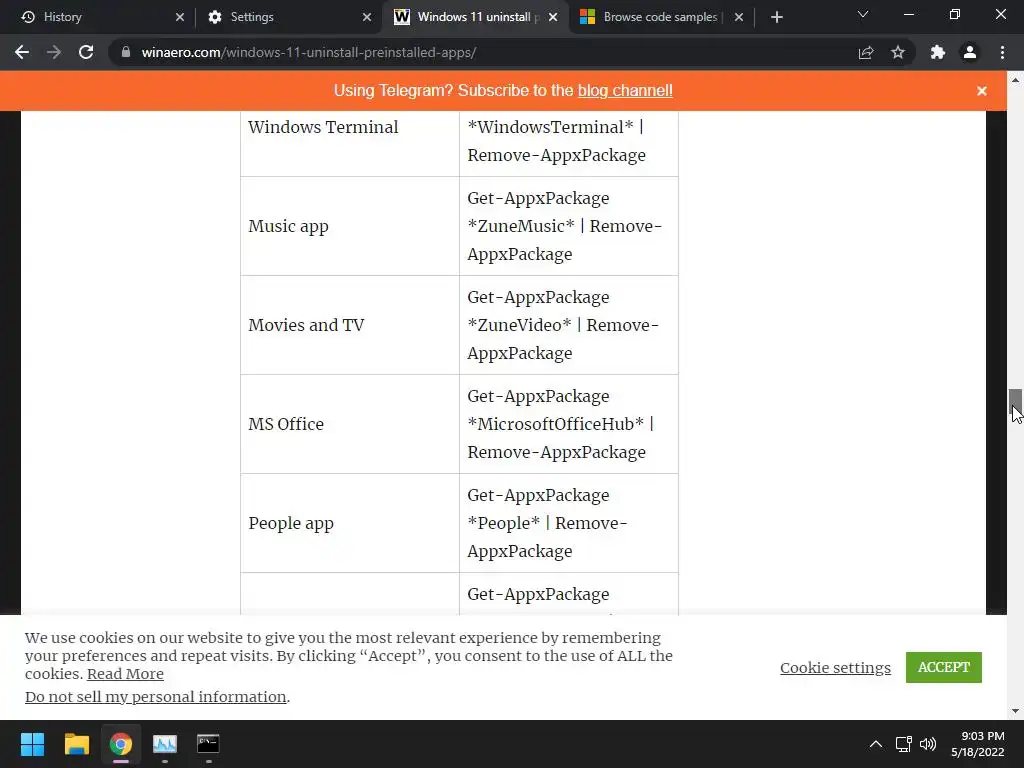Open Chrome three-dot menu
The height and width of the screenshot is (768, 1024).
1002,52
